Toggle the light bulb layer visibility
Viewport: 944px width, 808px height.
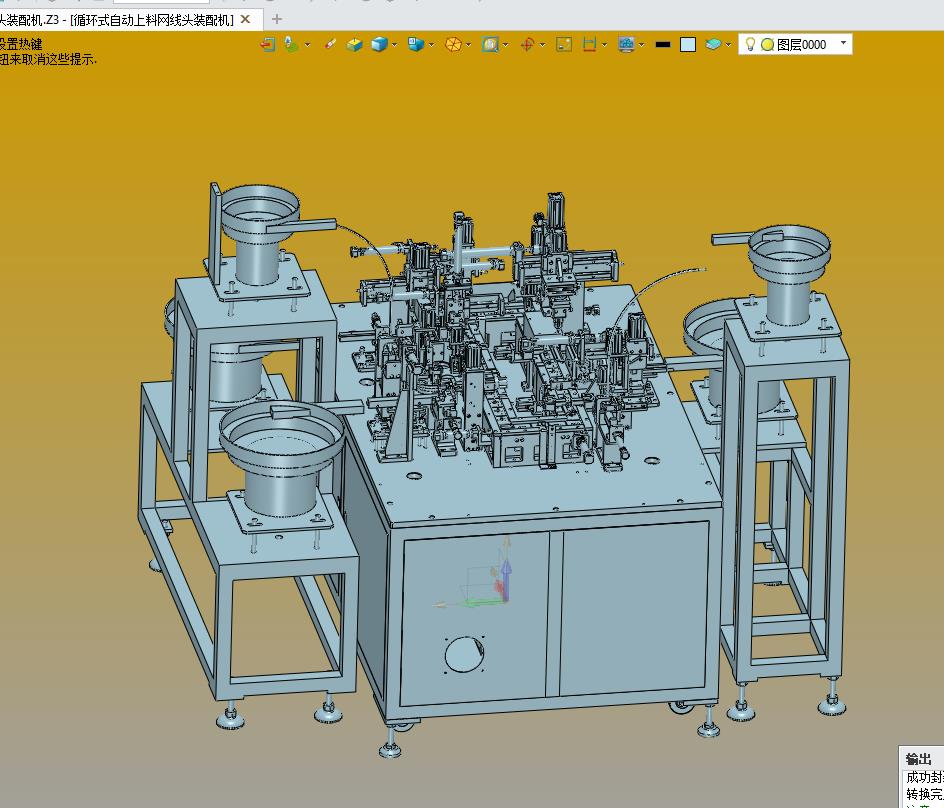(x=750, y=44)
